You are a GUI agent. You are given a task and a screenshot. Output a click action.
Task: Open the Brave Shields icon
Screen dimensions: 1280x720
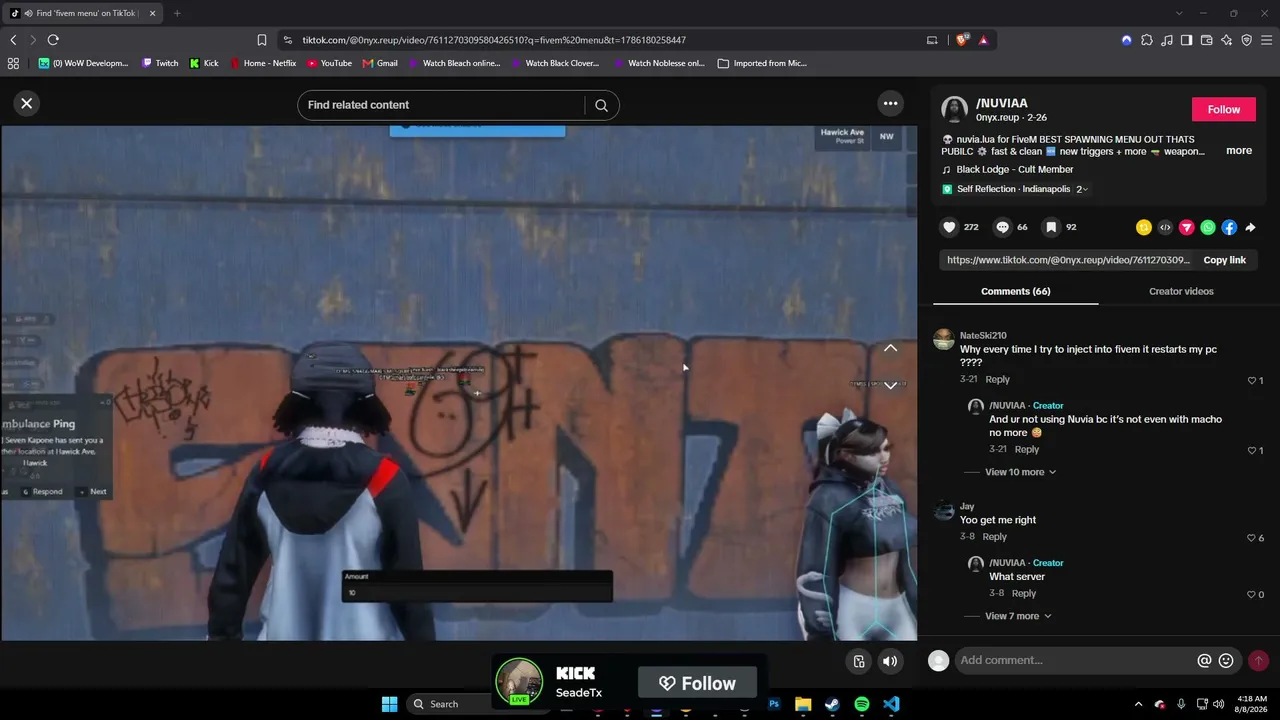point(962,40)
